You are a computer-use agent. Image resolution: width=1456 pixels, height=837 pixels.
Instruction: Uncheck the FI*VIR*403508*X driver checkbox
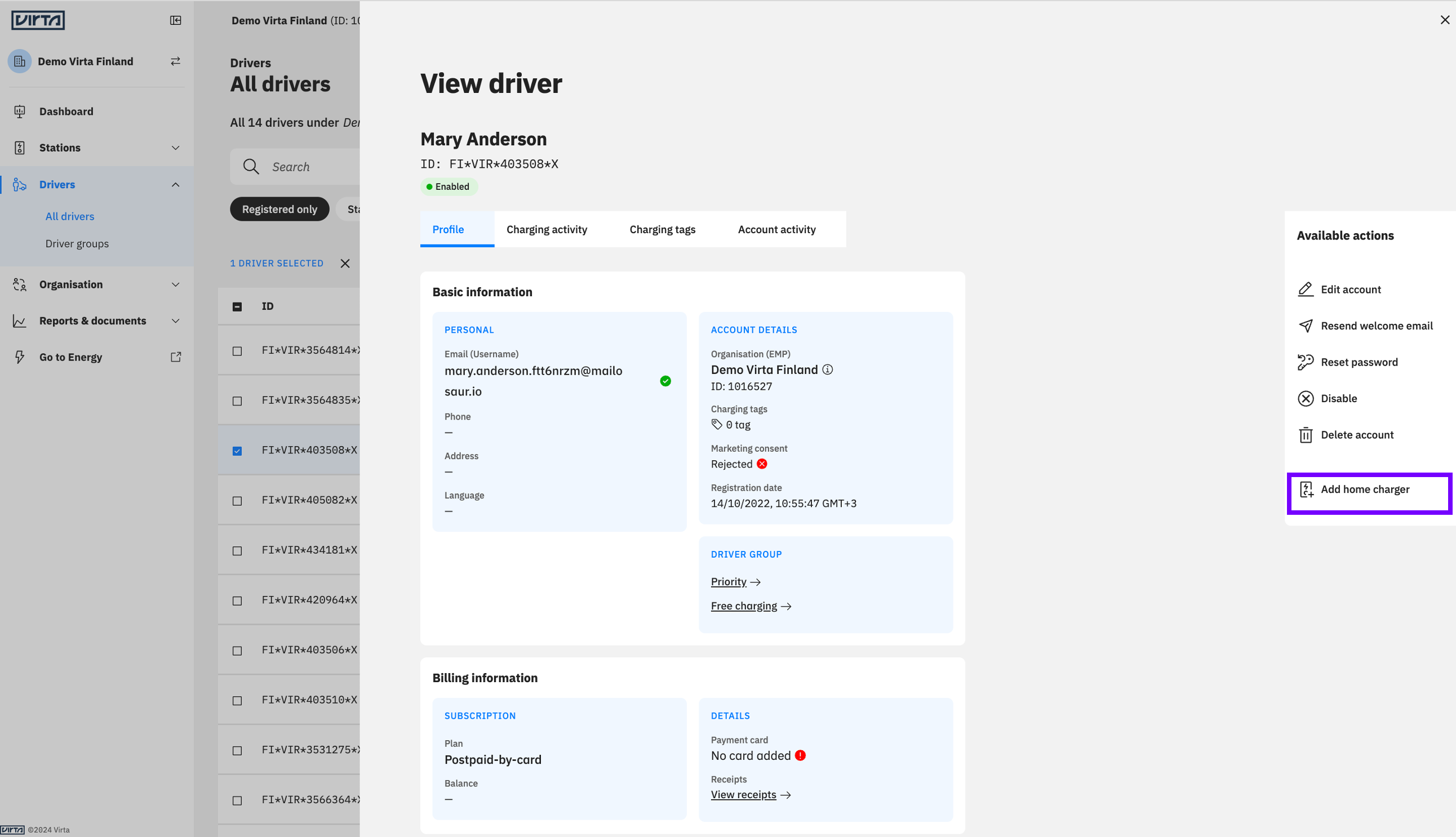[x=237, y=451]
